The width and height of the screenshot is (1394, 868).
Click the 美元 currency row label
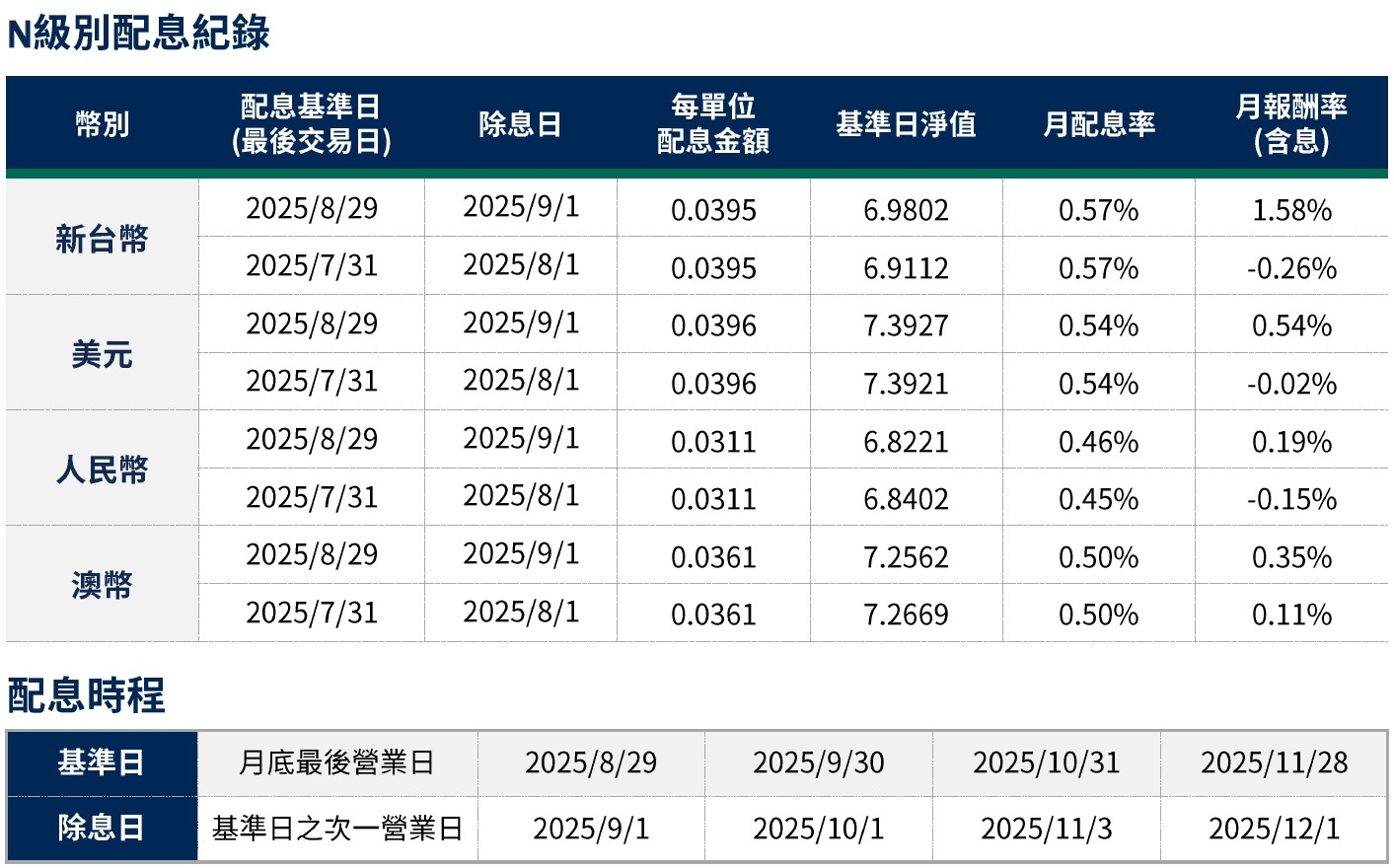(102, 354)
